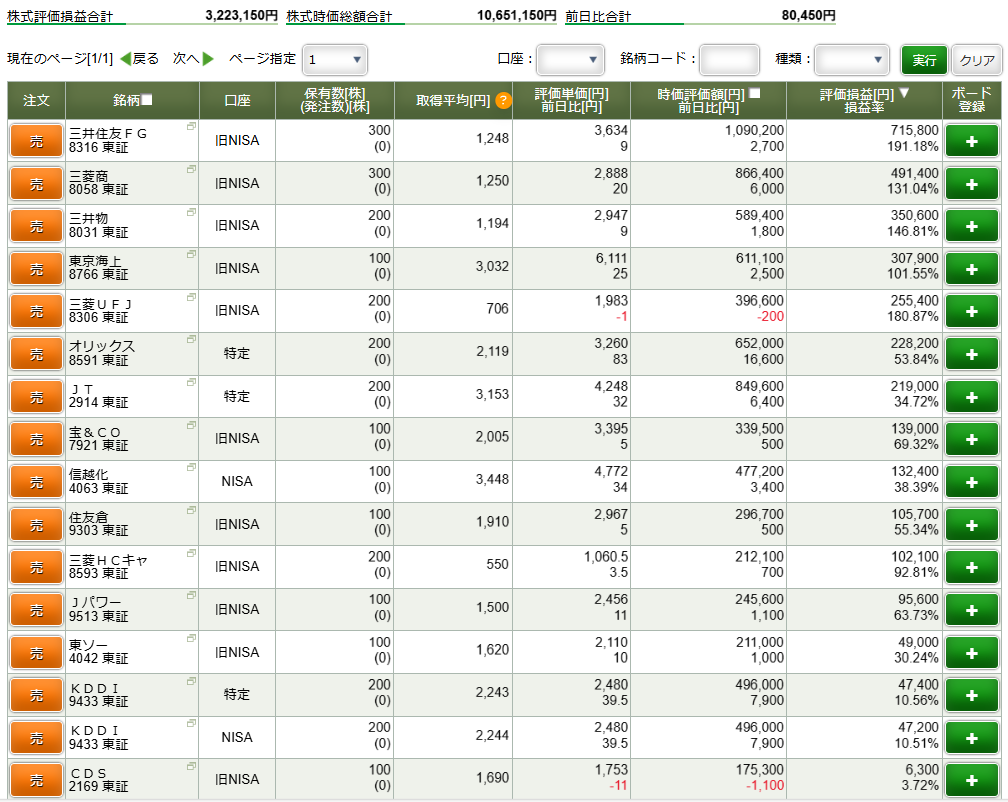
Task: Select 前日比合計 value 80,450円
Action: tap(808, 15)
